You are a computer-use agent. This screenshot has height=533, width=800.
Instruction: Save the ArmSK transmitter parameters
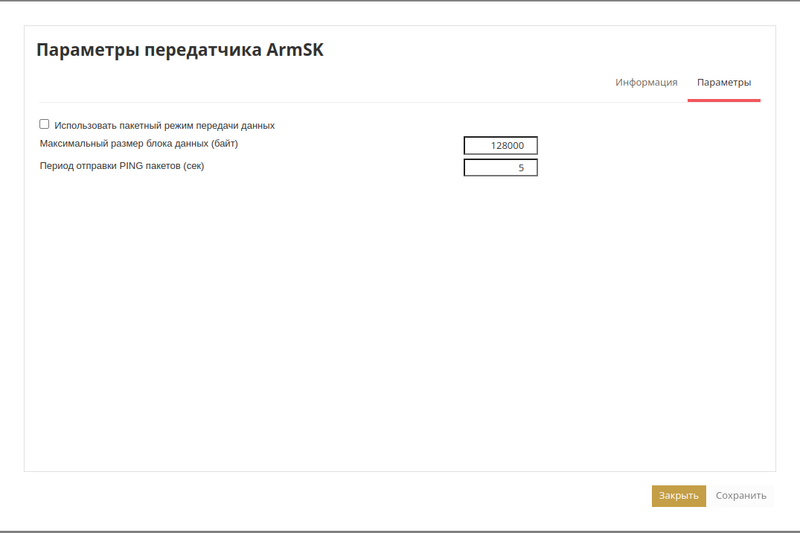point(741,496)
